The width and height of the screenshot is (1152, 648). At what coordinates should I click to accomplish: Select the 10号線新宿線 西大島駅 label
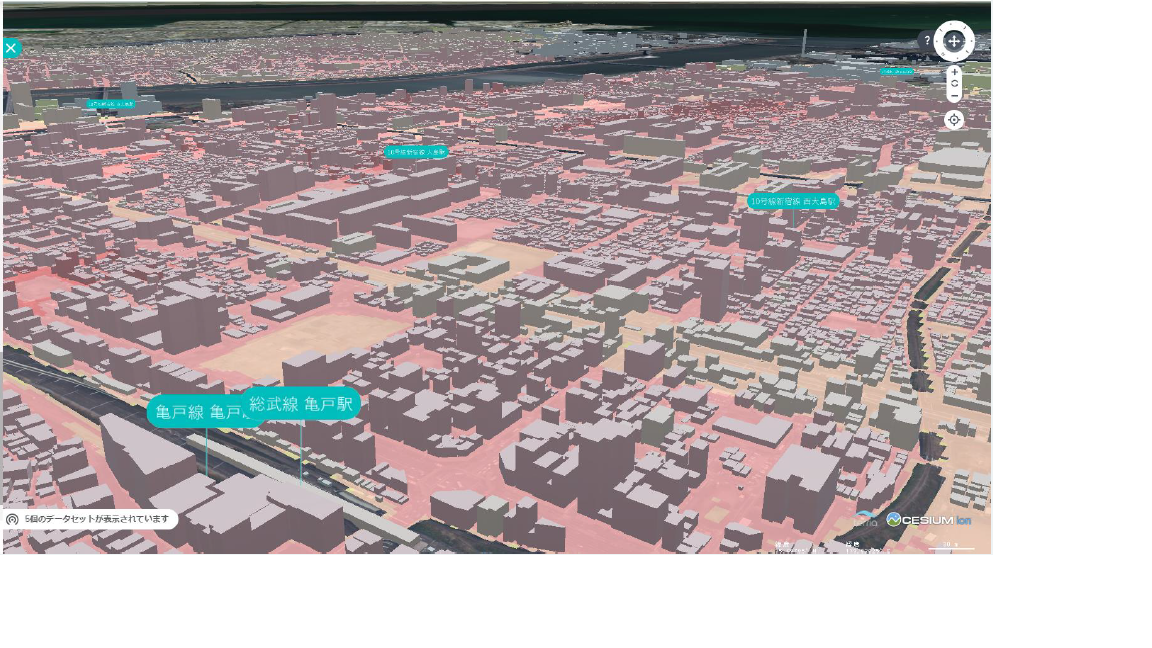[793, 201]
